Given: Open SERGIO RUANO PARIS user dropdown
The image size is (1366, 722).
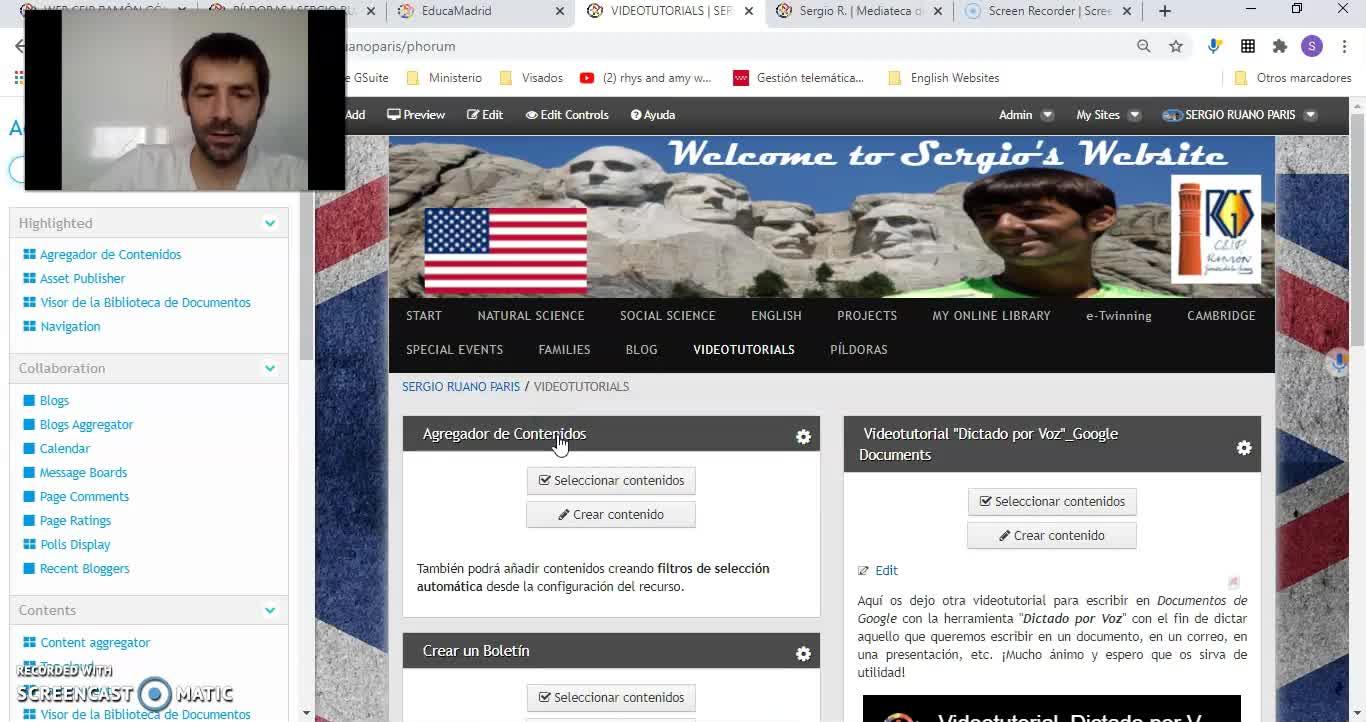Looking at the screenshot, I should coord(1240,115).
